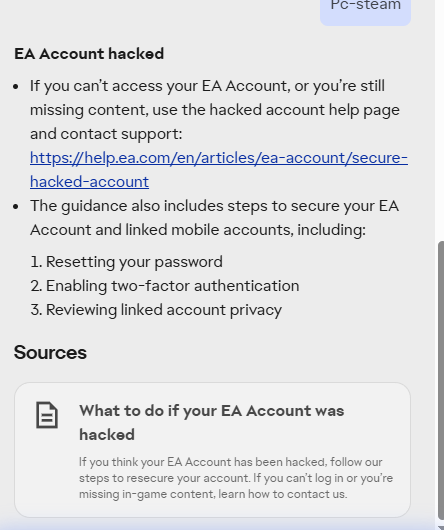Click the scrollbar down arrow at the bottom
The width and height of the screenshot is (444, 530).
click(x=441, y=528)
